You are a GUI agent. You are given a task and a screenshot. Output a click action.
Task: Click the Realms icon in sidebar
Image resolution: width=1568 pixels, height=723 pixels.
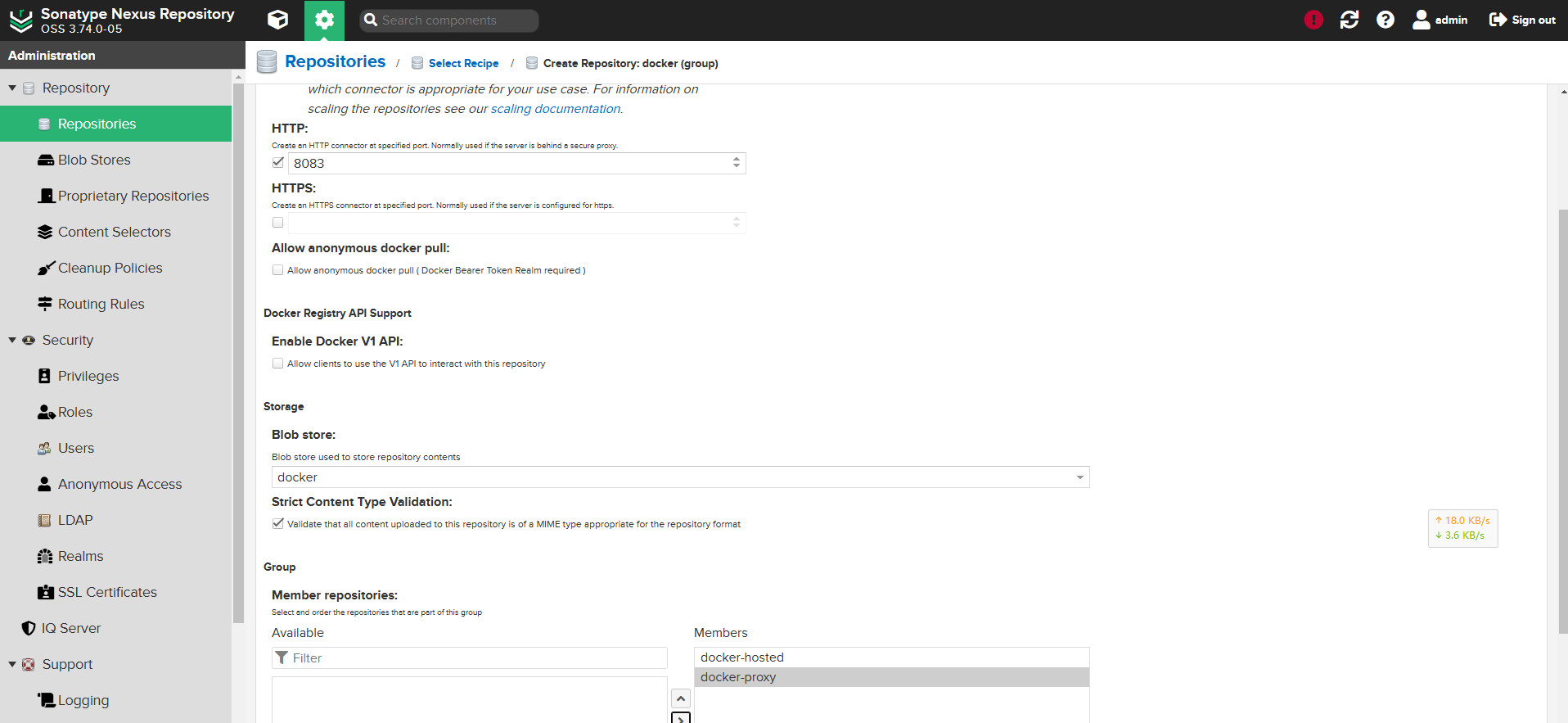click(45, 556)
